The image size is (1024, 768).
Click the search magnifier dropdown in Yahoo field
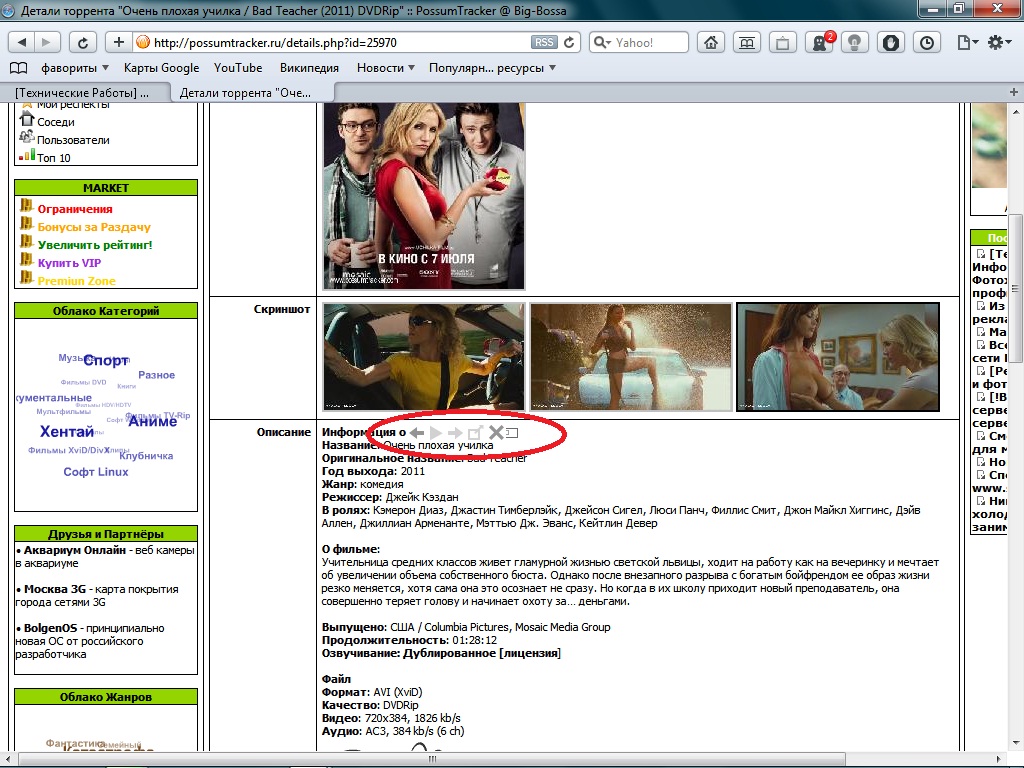pos(601,42)
